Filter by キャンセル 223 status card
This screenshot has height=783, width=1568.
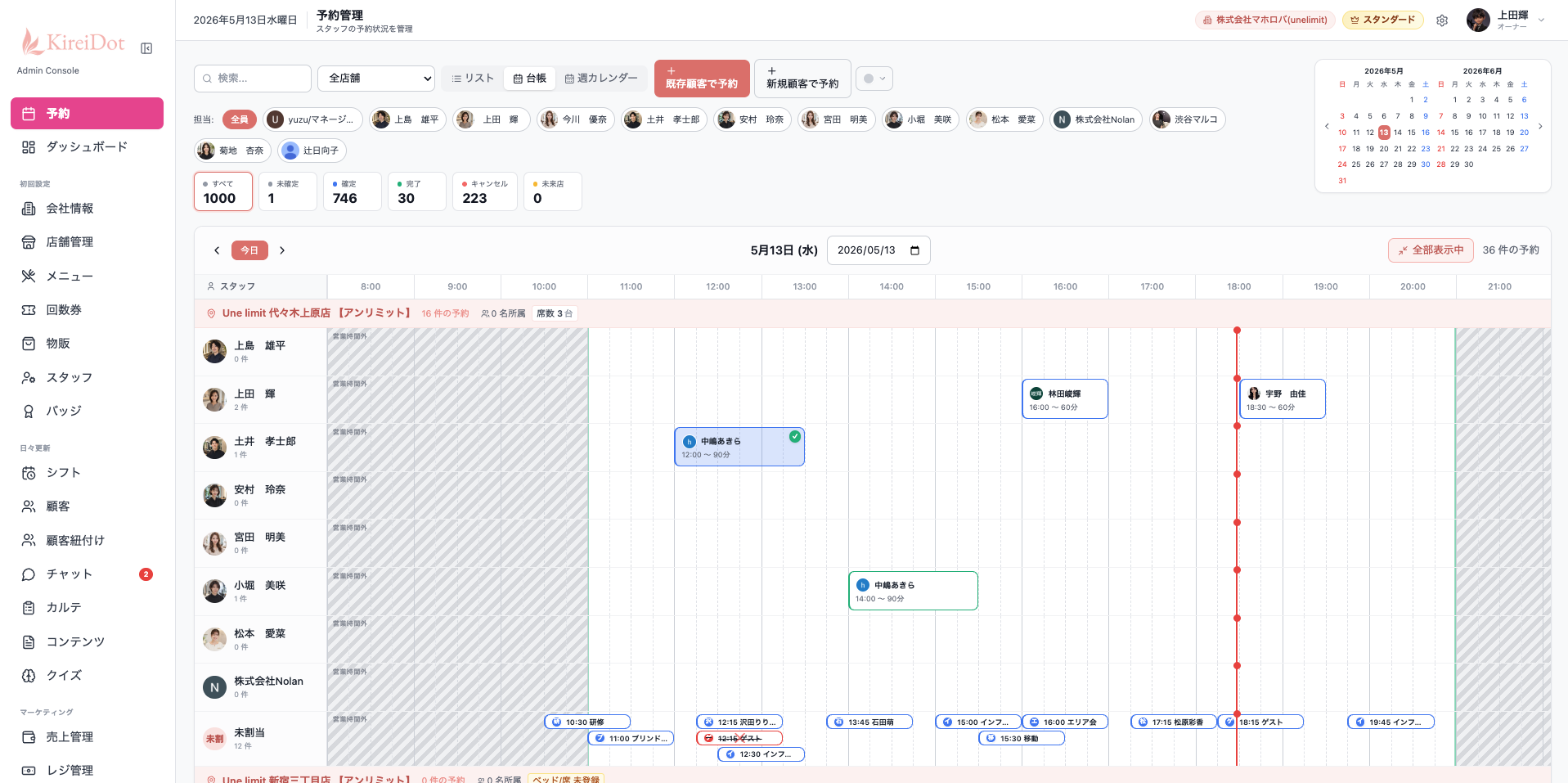pyautogui.click(x=485, y=191)
